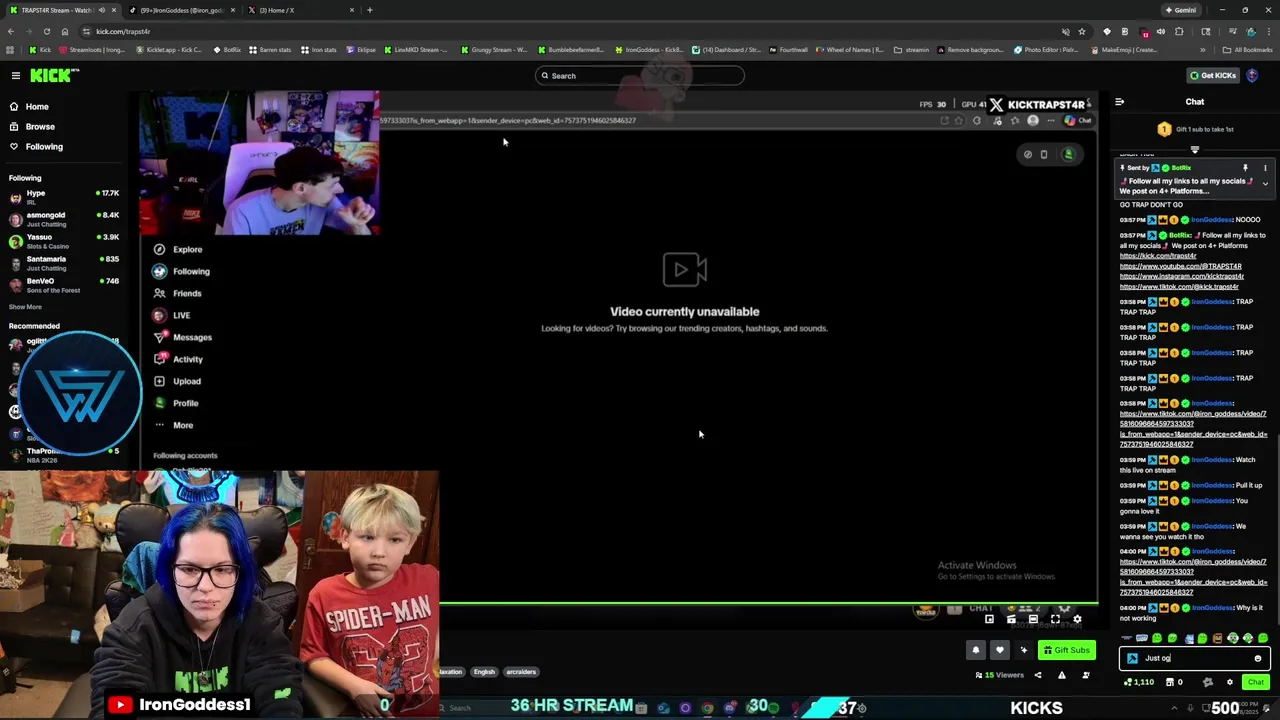Unpin the pinned BotRix message icon
This screenshot has width=1280, height=720.
pos(1245,168)
